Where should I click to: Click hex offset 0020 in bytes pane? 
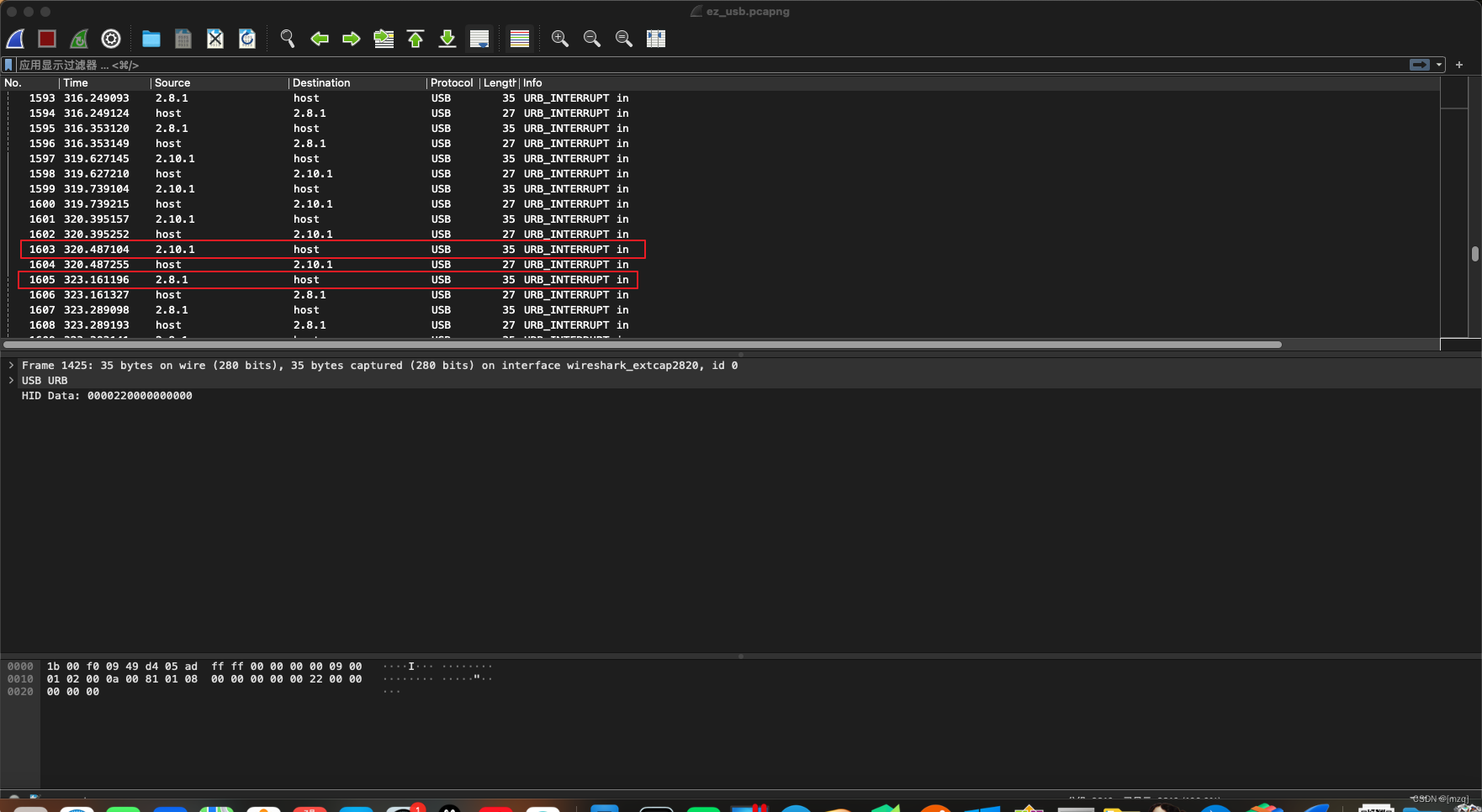point(20,692)
